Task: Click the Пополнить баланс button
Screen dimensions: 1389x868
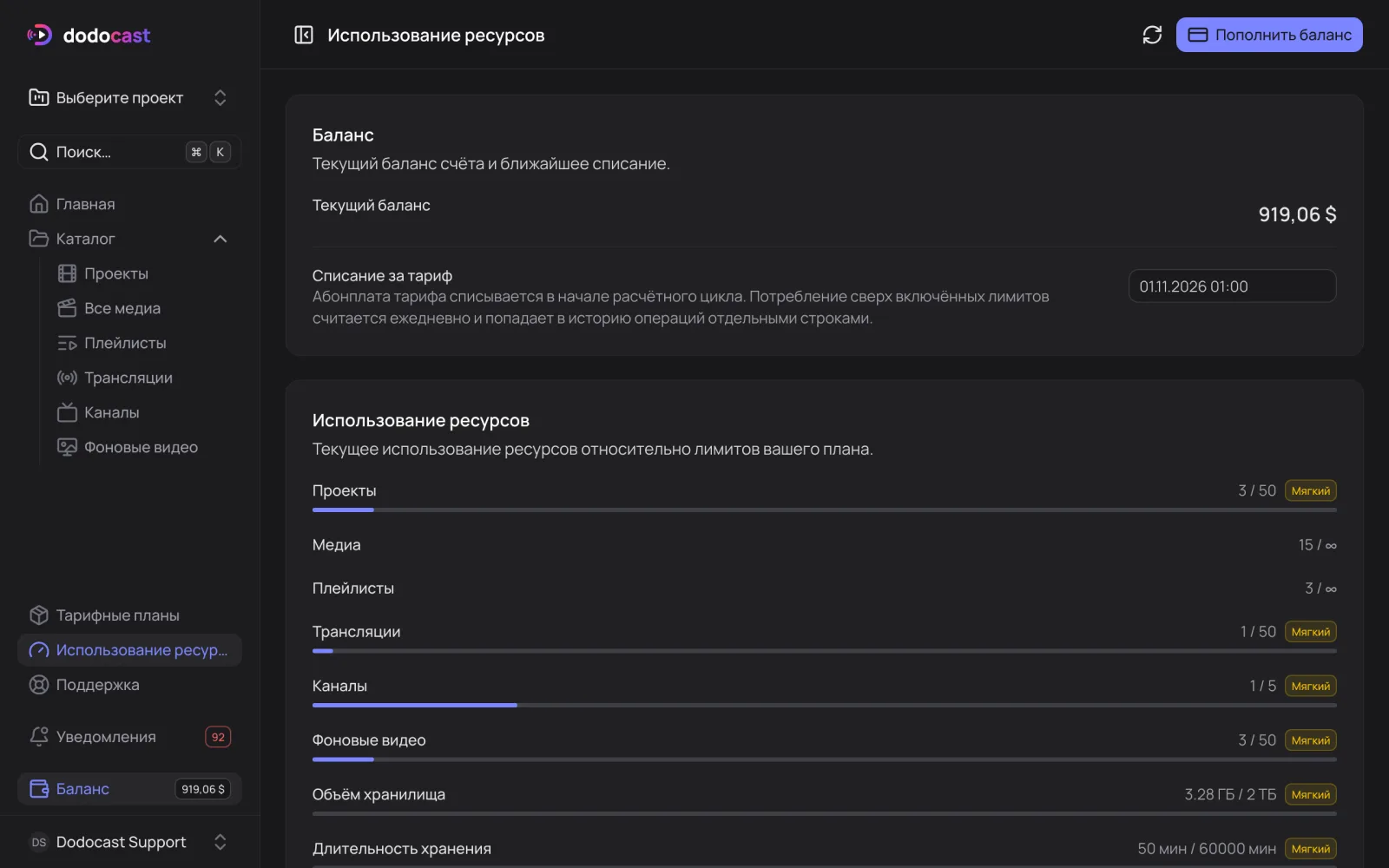Action: pyautogui.click(x=1269, y=35)
